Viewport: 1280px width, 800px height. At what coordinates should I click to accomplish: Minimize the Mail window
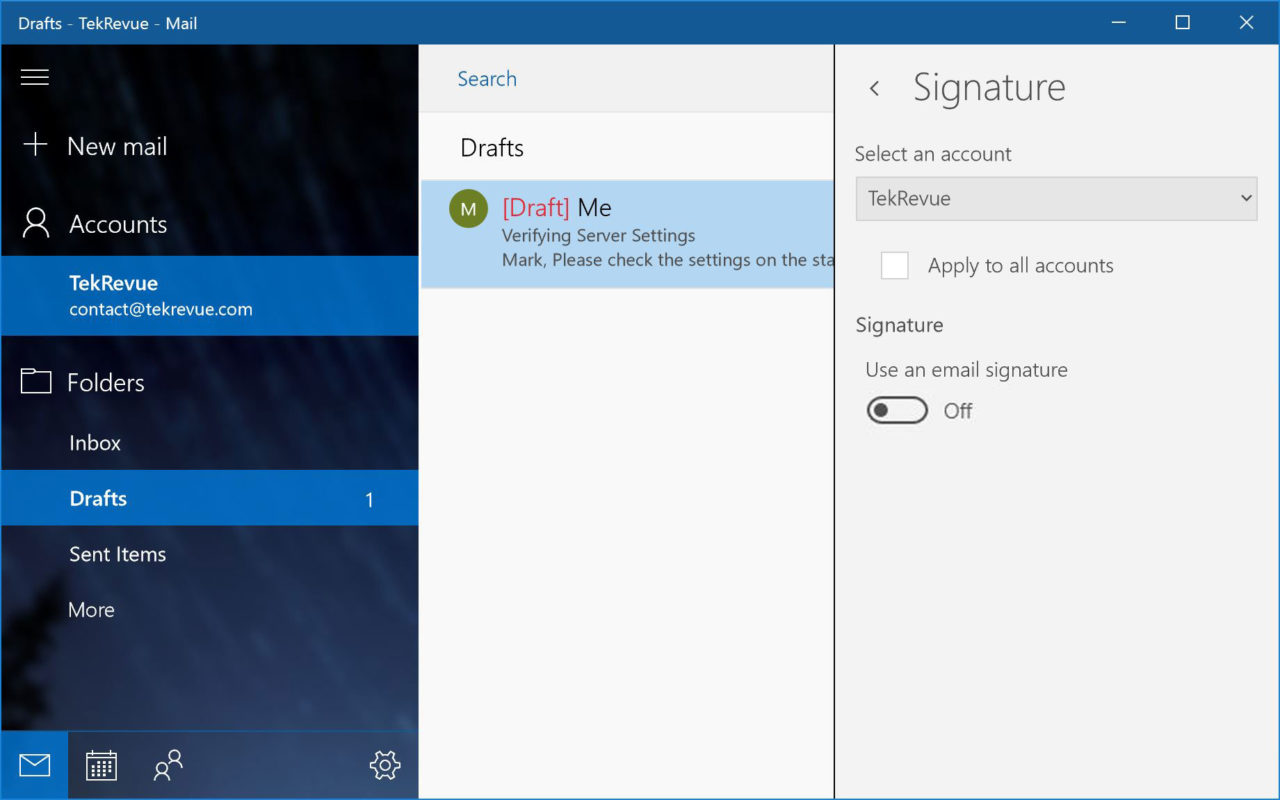click(1117, 22)
